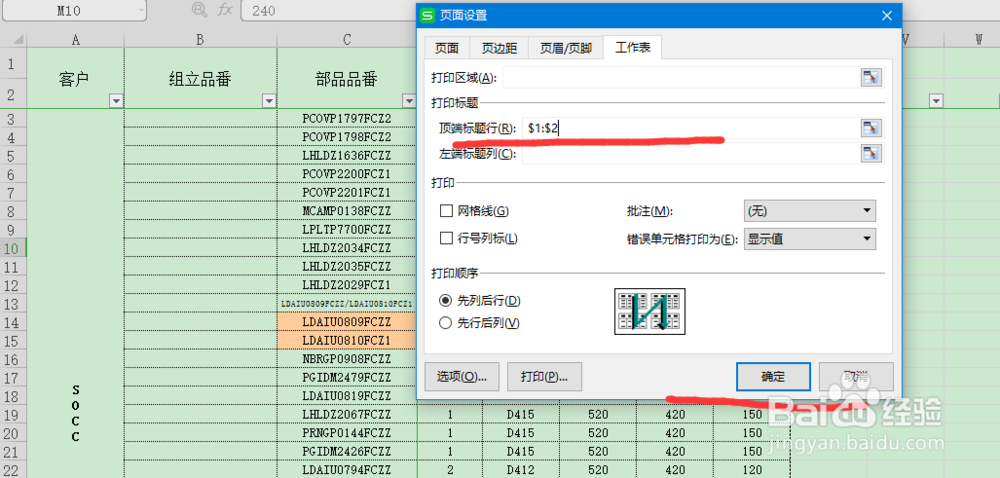1000x478 pixels.
Task: Click cell PRNGP0144FCZZ
Action: (347, 433)
